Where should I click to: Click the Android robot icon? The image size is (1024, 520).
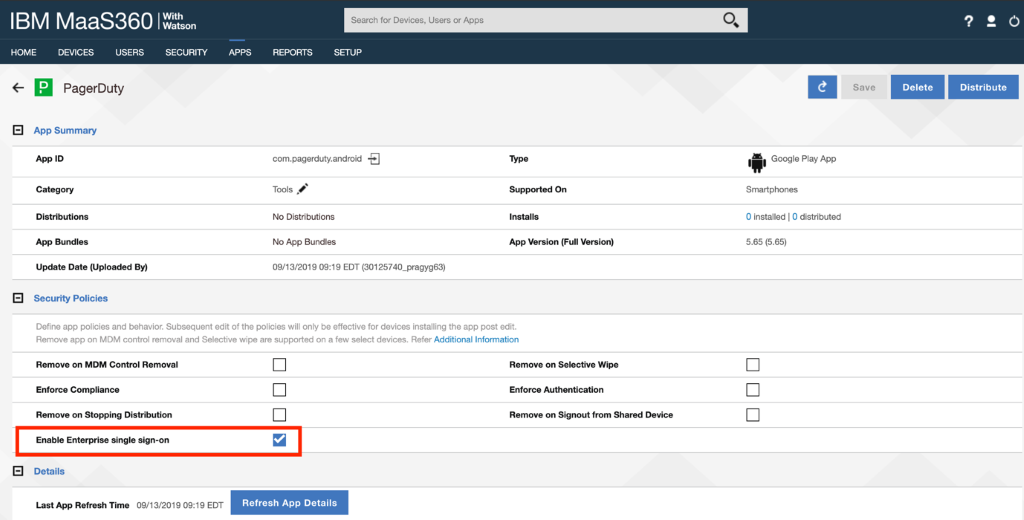pos(757,162)
